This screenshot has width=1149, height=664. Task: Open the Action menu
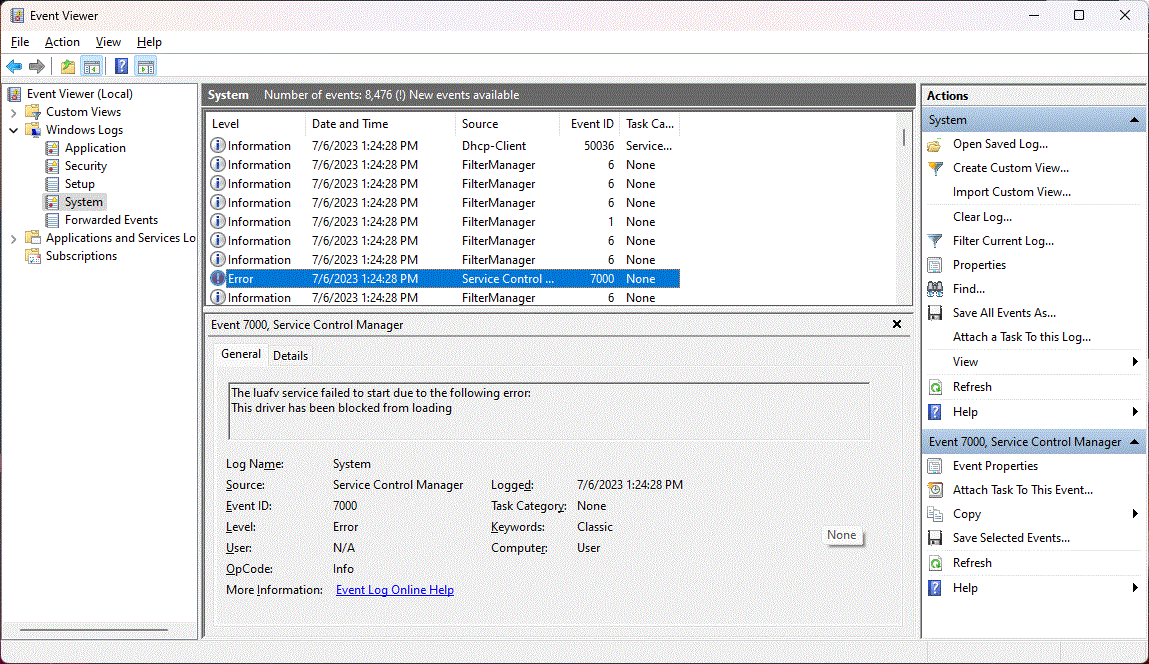(62, 42)
